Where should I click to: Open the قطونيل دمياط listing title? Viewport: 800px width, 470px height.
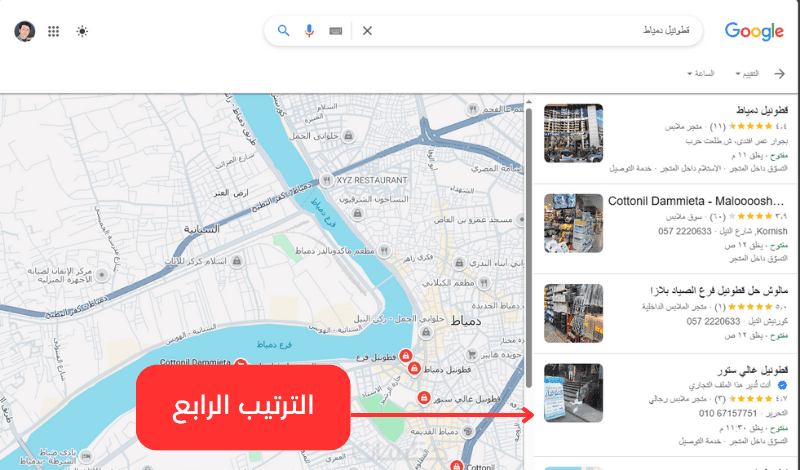pyautogui.click(x=762, y=110)
